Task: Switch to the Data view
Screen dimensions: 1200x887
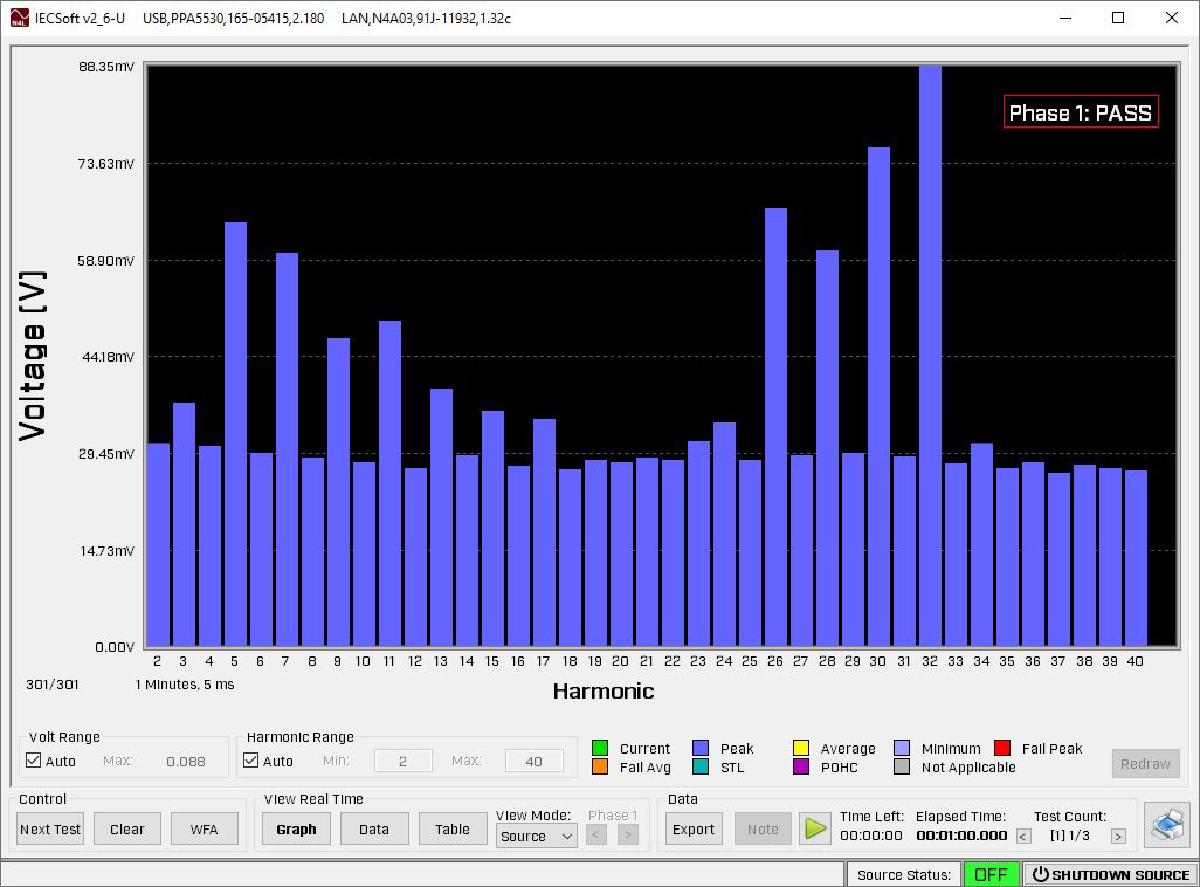Action: (374, 828)
